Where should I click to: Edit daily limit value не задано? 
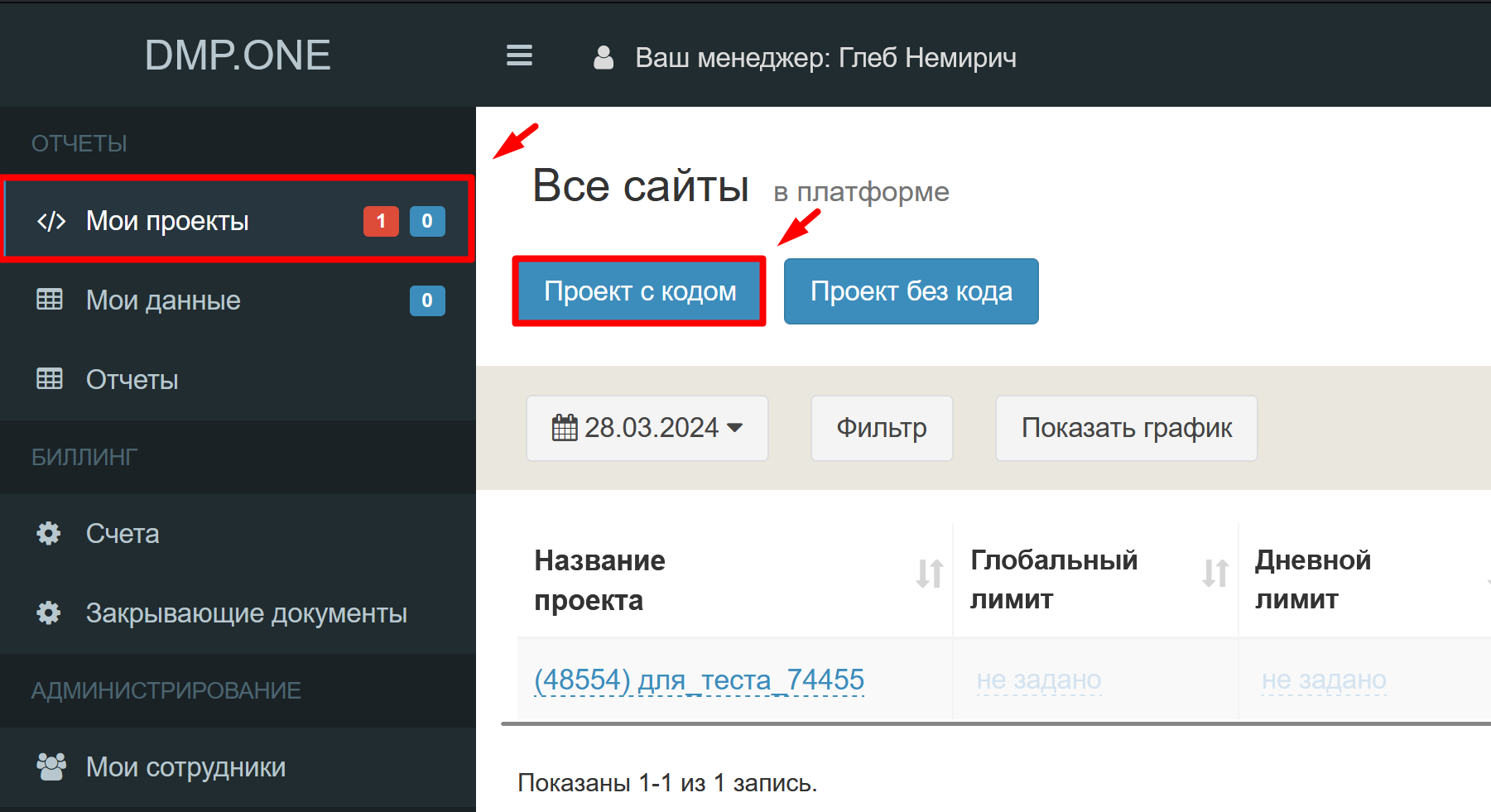click(x=1324, y=680)
